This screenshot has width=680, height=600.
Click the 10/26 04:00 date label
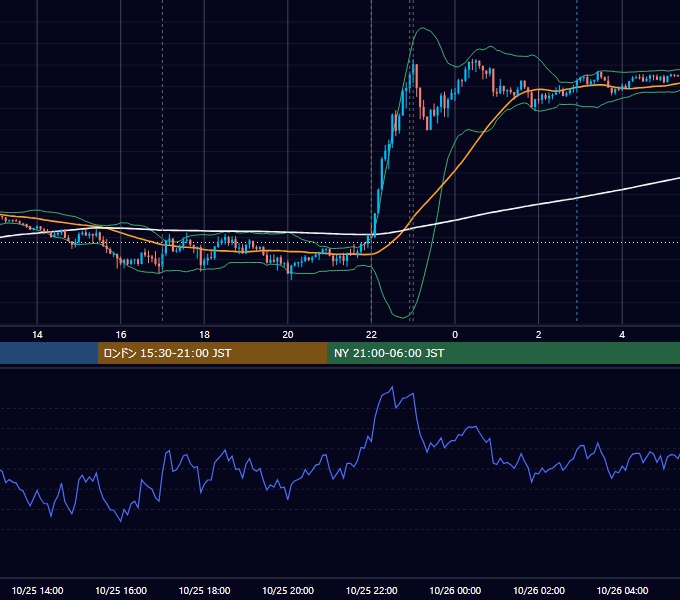click(622, 590)
